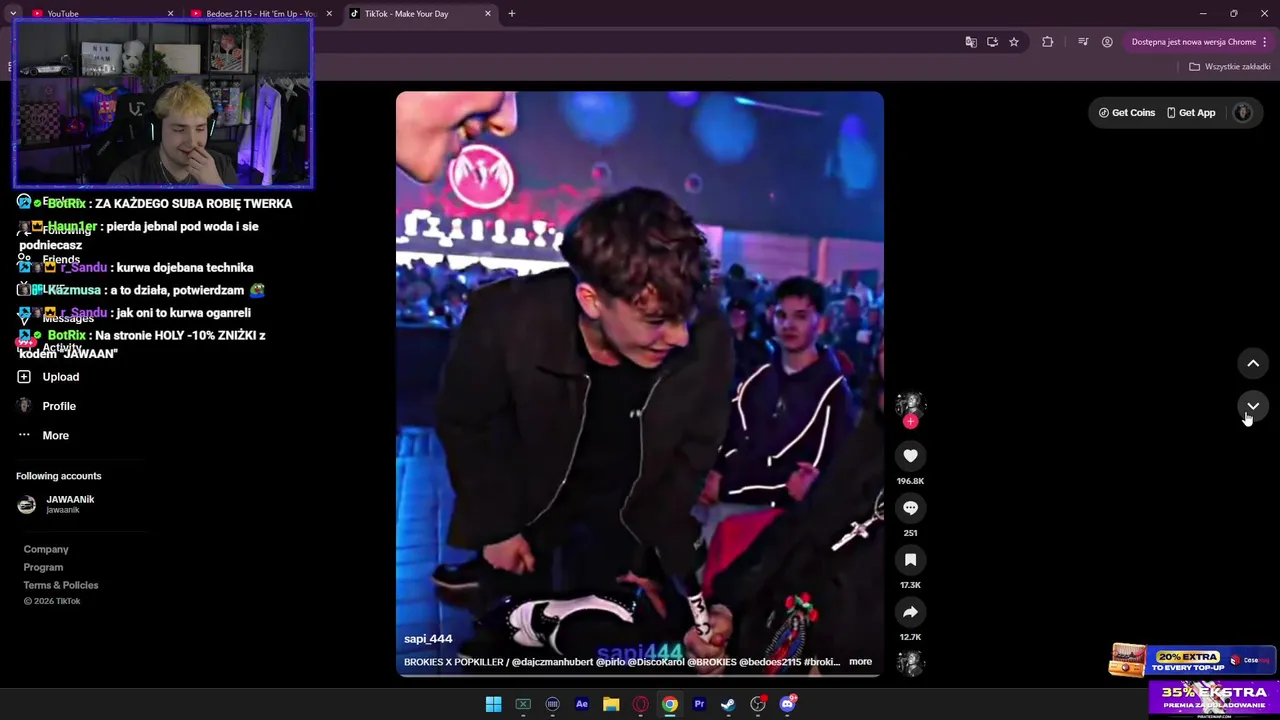
Task: Open the spinning sound disc thumbnail
Action: 910,662
